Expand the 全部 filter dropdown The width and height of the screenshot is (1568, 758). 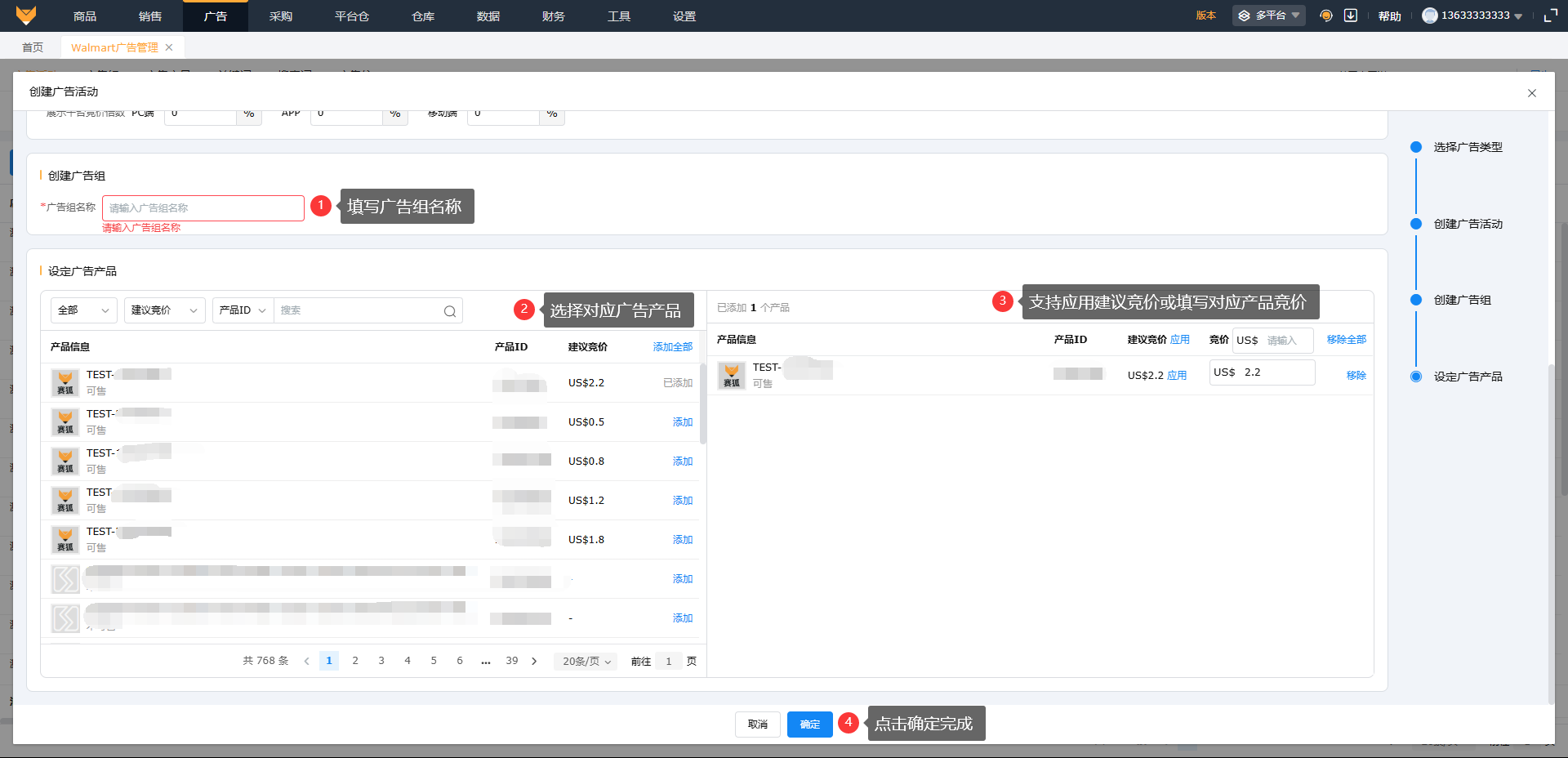[84, 310]
